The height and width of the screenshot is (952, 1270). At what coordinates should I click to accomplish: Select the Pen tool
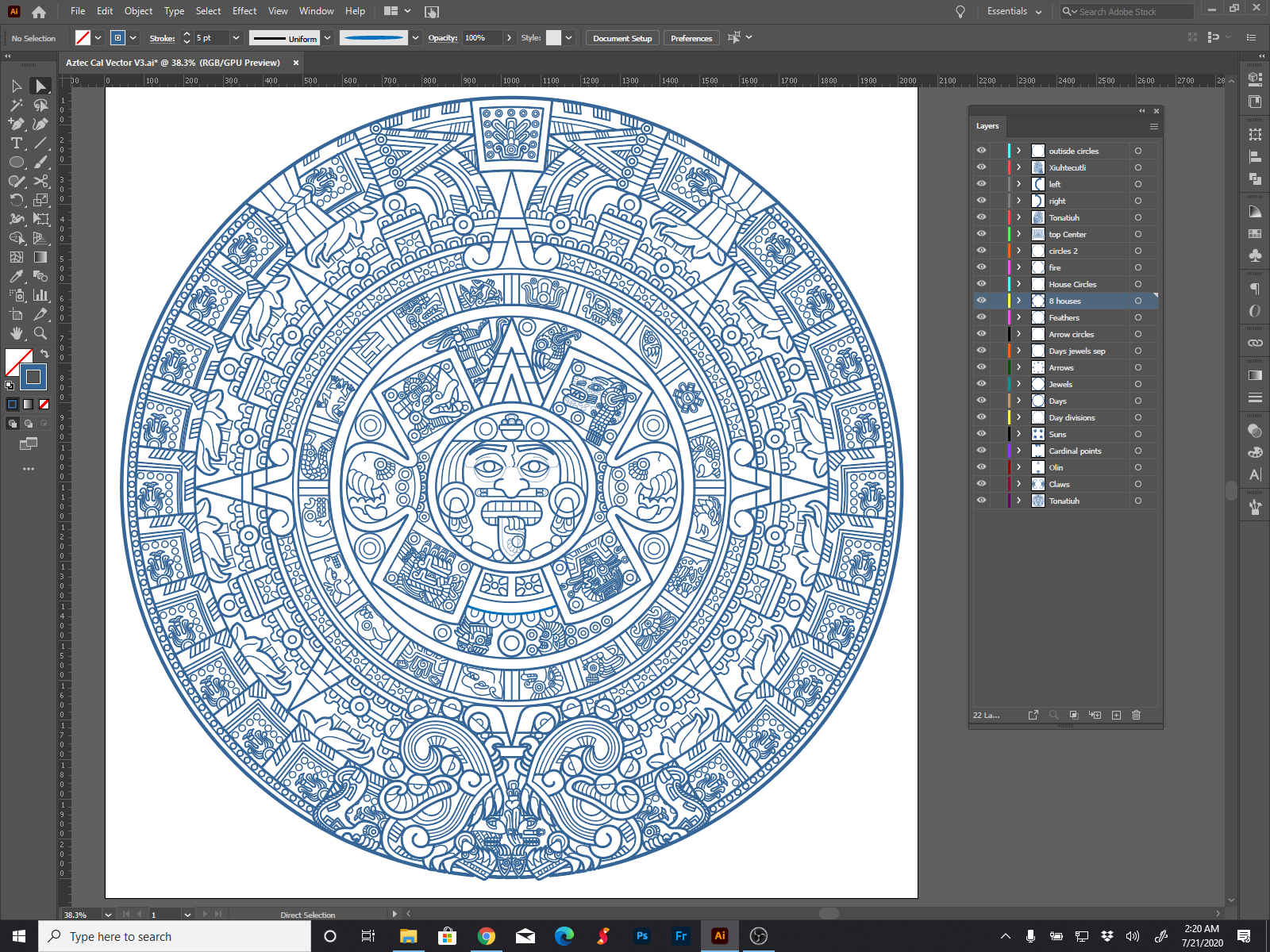point(17,124)
